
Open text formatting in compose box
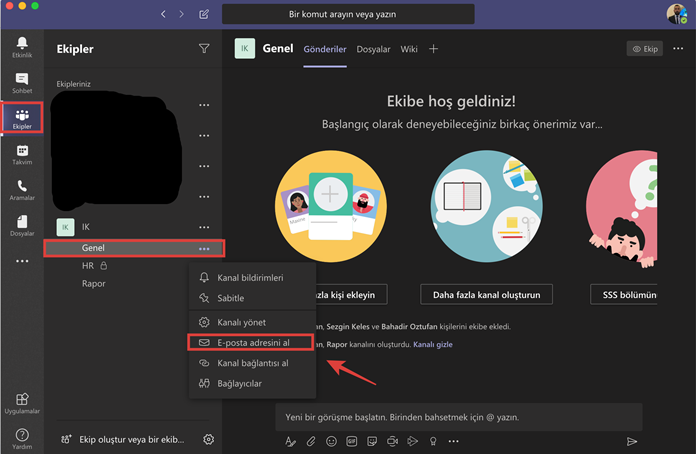coord(290,441)
